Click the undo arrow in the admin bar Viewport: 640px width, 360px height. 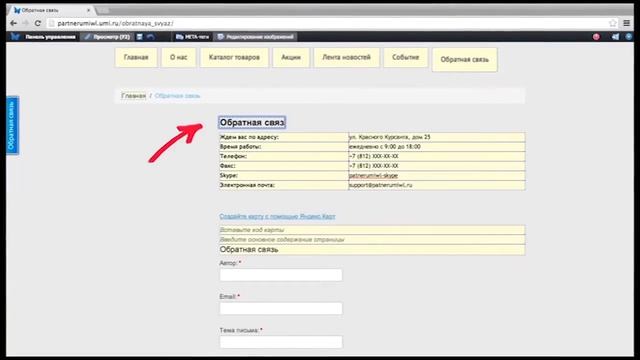point(151,37)
